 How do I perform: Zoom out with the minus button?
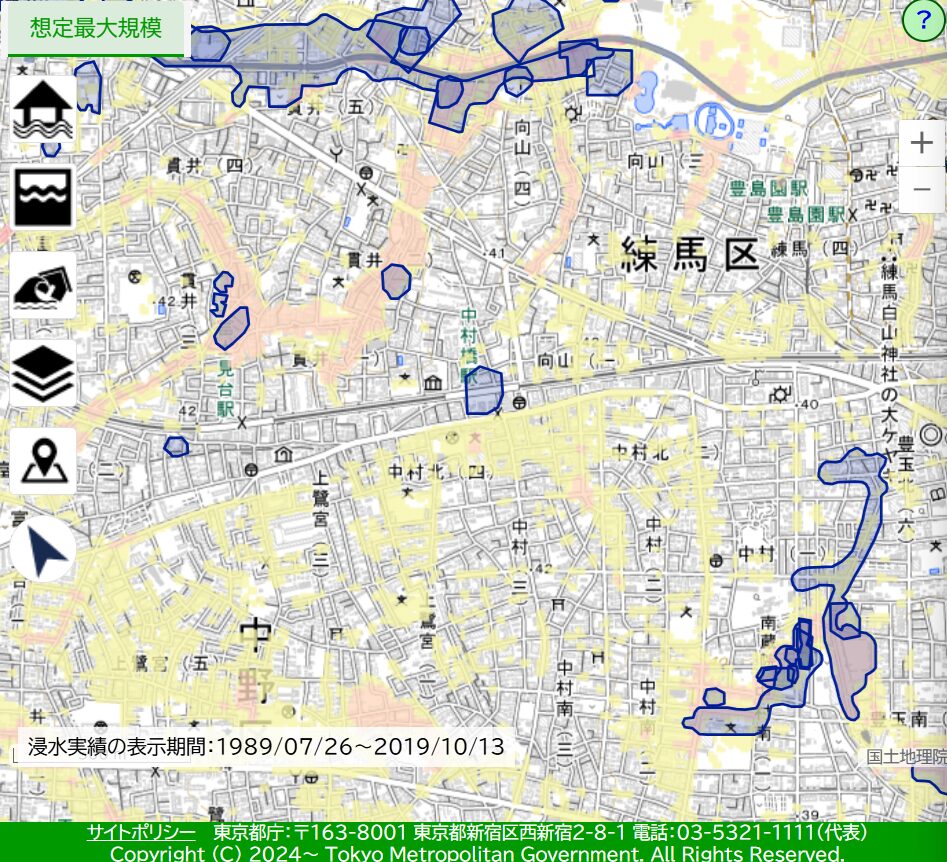tap(921, 189)
